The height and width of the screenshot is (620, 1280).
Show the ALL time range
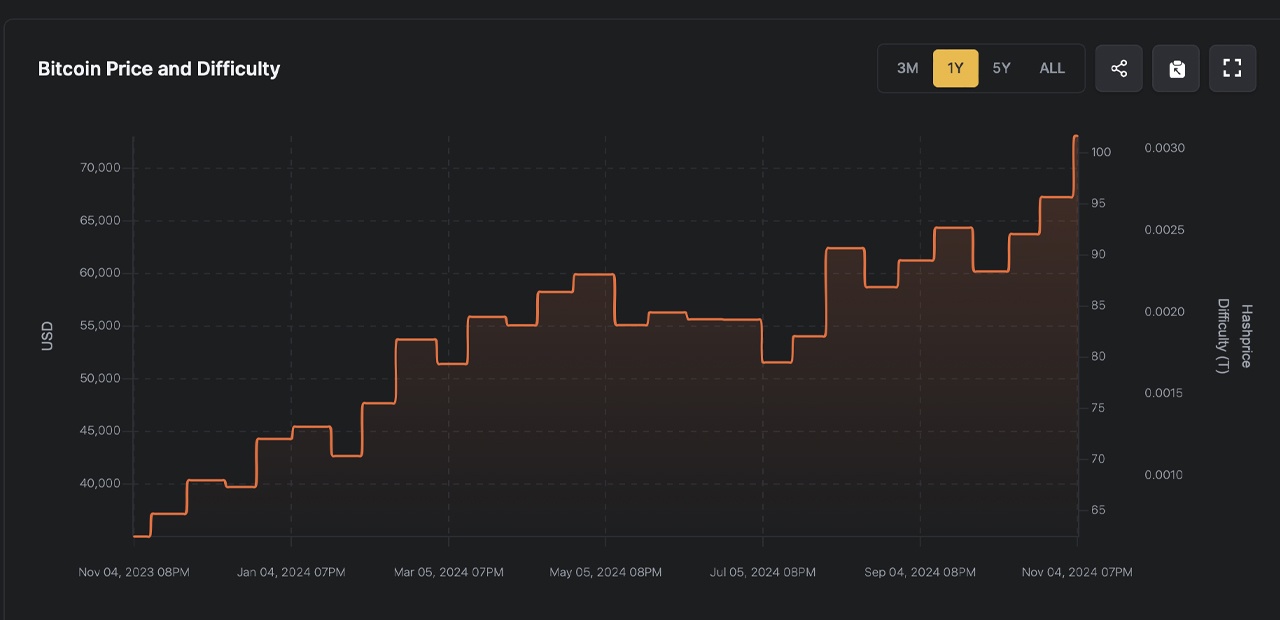(1052, 69)
